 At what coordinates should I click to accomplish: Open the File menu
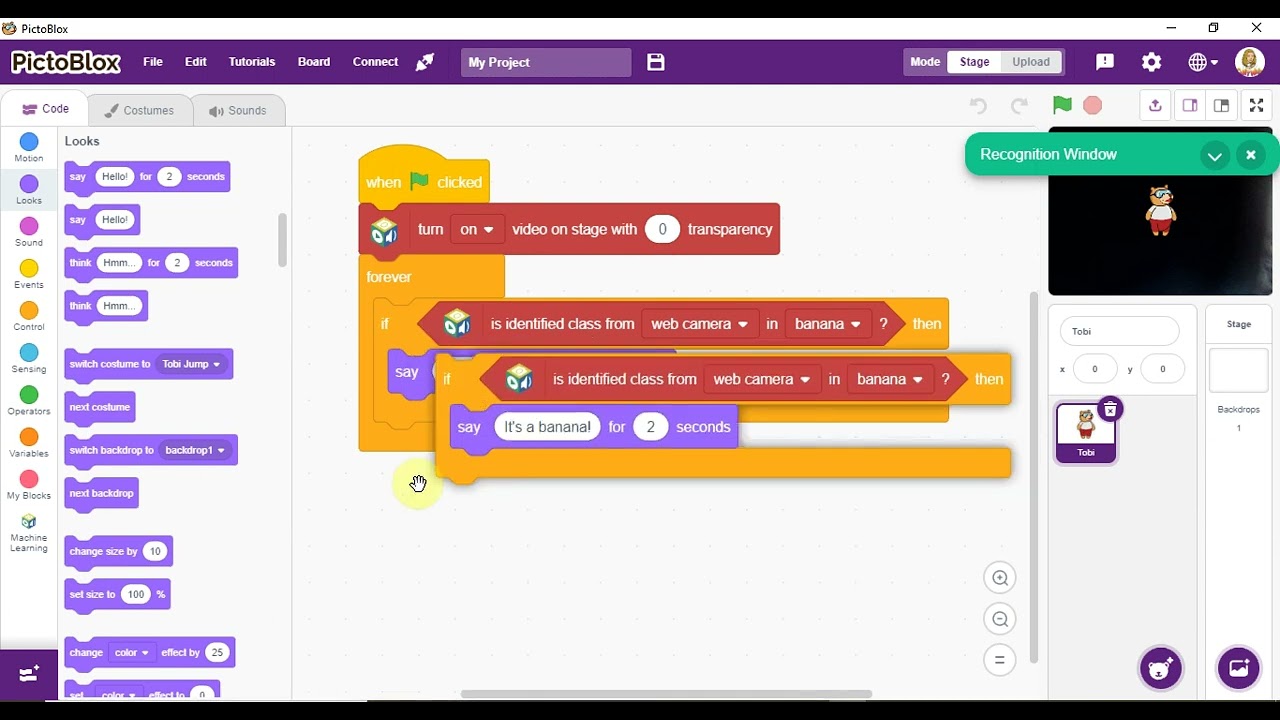click(153, 62)
